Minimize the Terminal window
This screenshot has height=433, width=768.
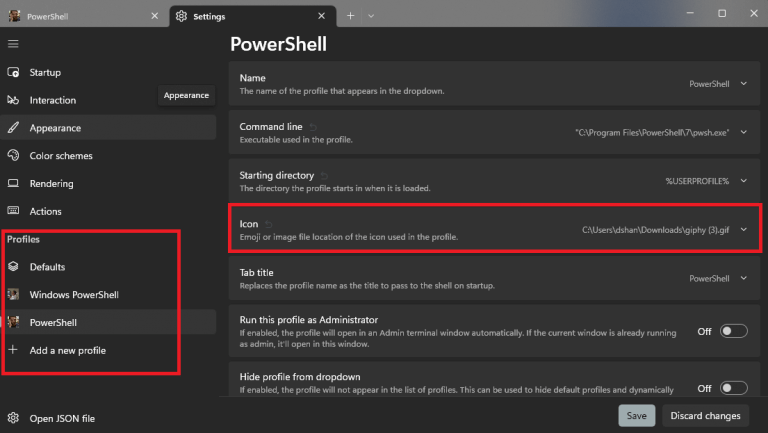click(690, 13)
